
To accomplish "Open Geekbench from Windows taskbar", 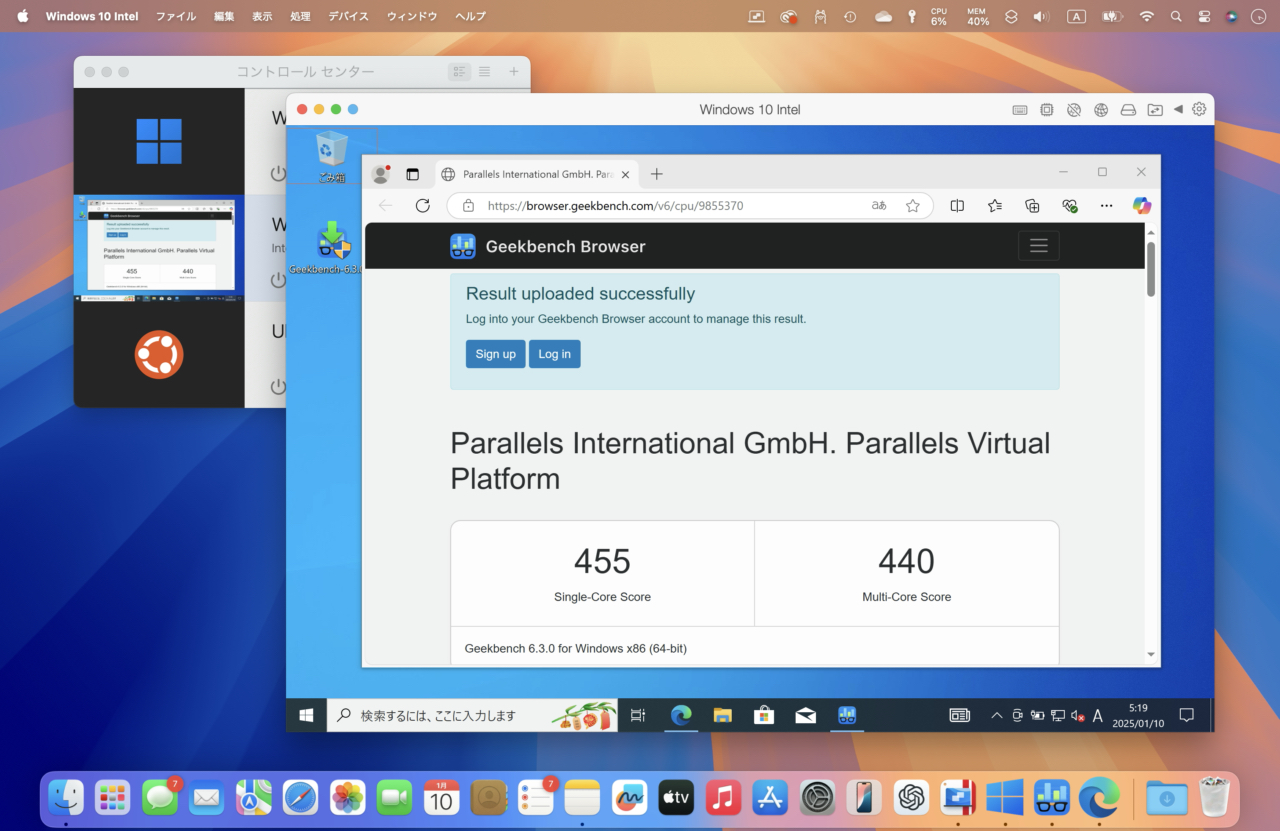I will coord(847,715).
